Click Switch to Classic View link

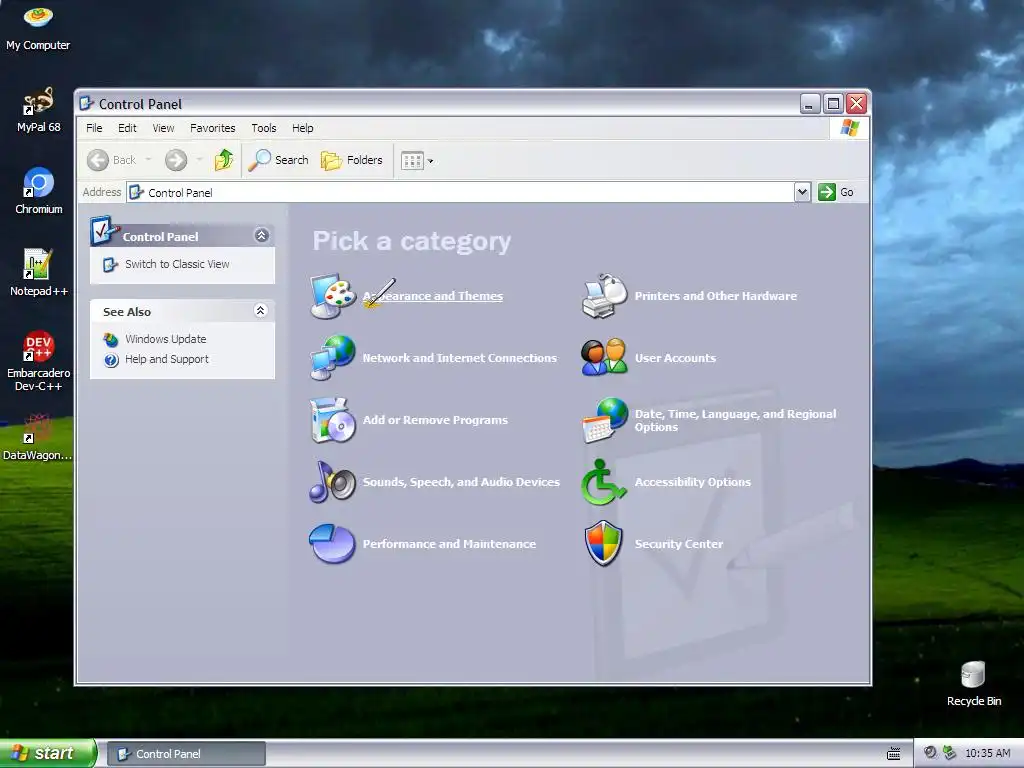[177, 264]
